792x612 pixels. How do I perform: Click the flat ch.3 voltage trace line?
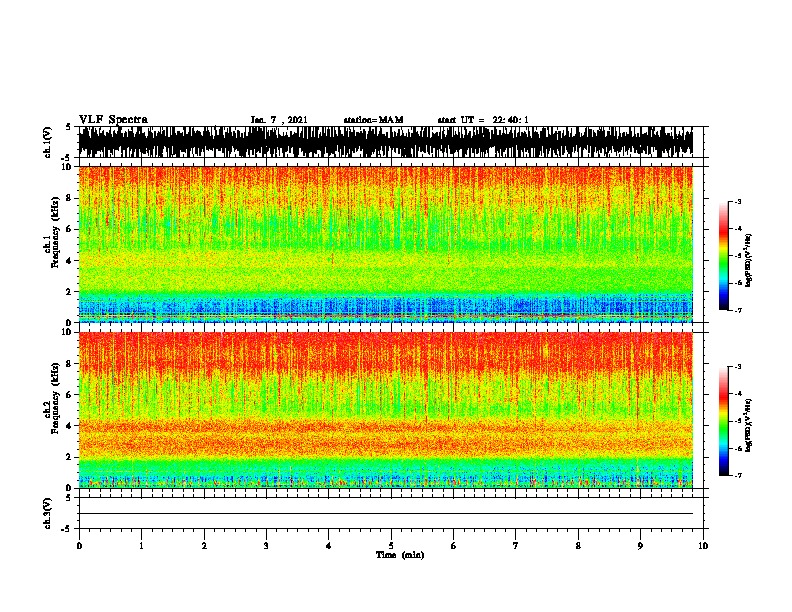pyautogui.click(x=386, y=514)
